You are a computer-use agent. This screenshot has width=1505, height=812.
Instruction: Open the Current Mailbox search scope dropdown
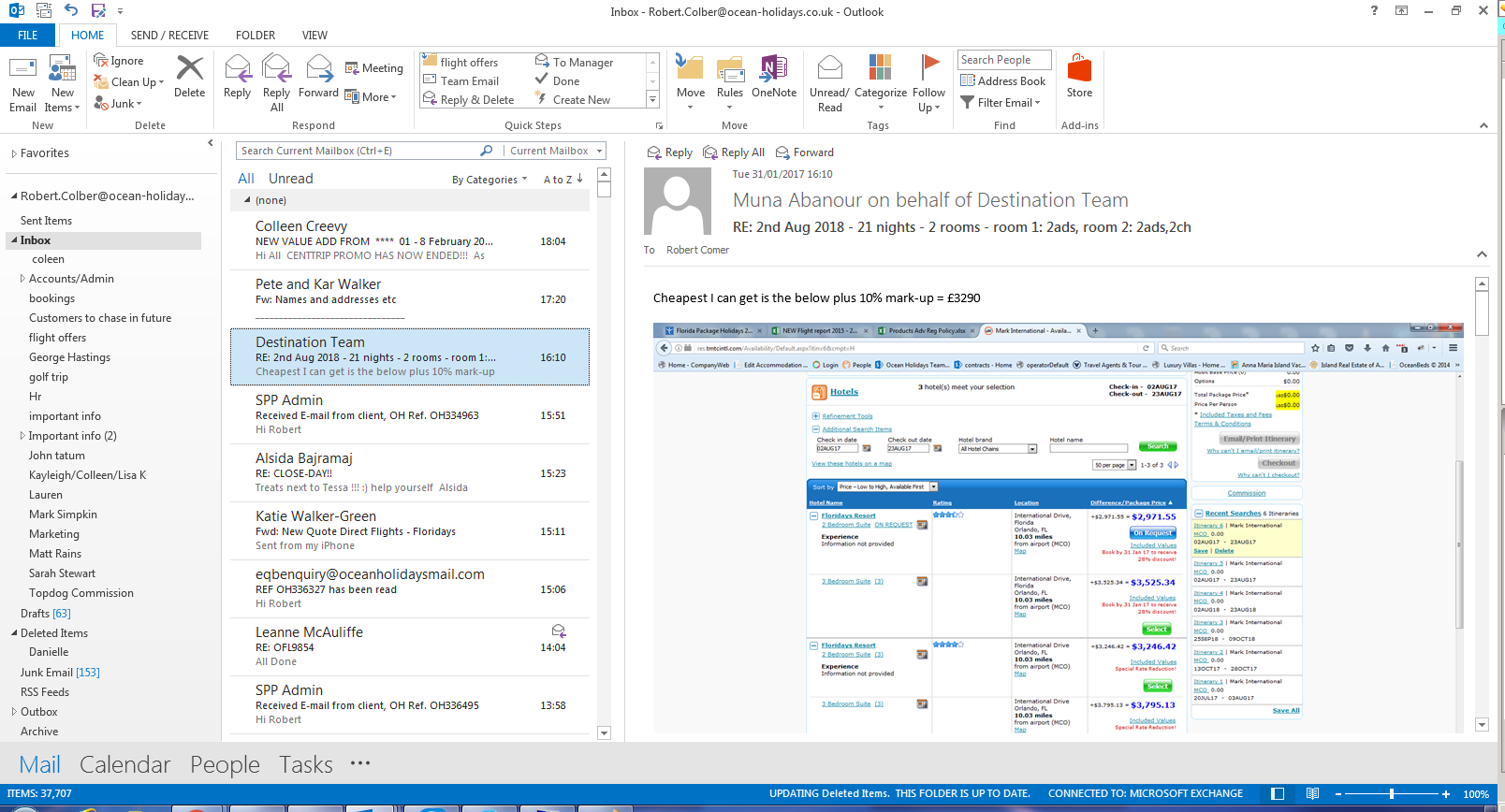coord(556,151)
